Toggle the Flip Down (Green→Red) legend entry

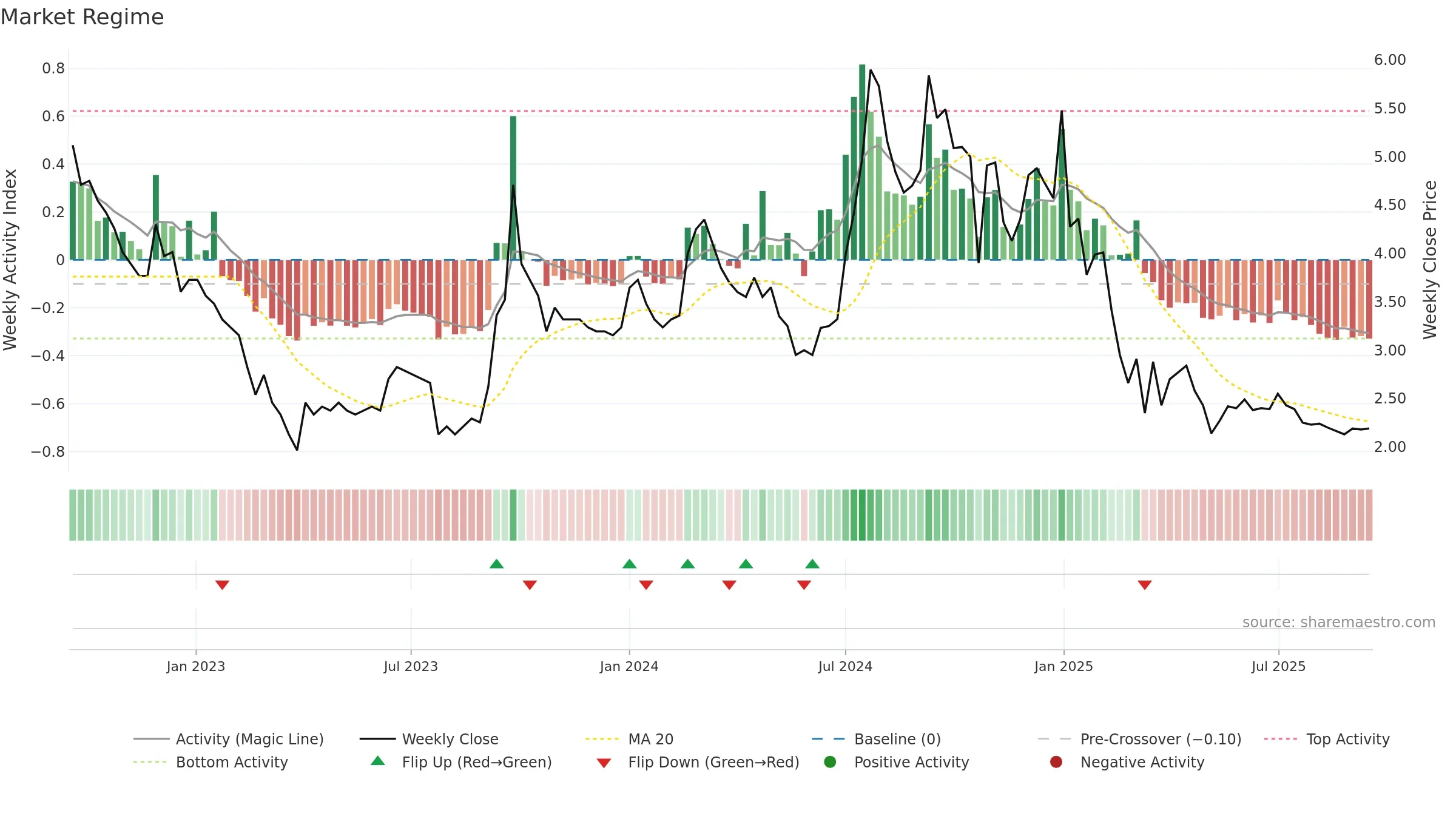pyautogui.click(x=698, y=762)
